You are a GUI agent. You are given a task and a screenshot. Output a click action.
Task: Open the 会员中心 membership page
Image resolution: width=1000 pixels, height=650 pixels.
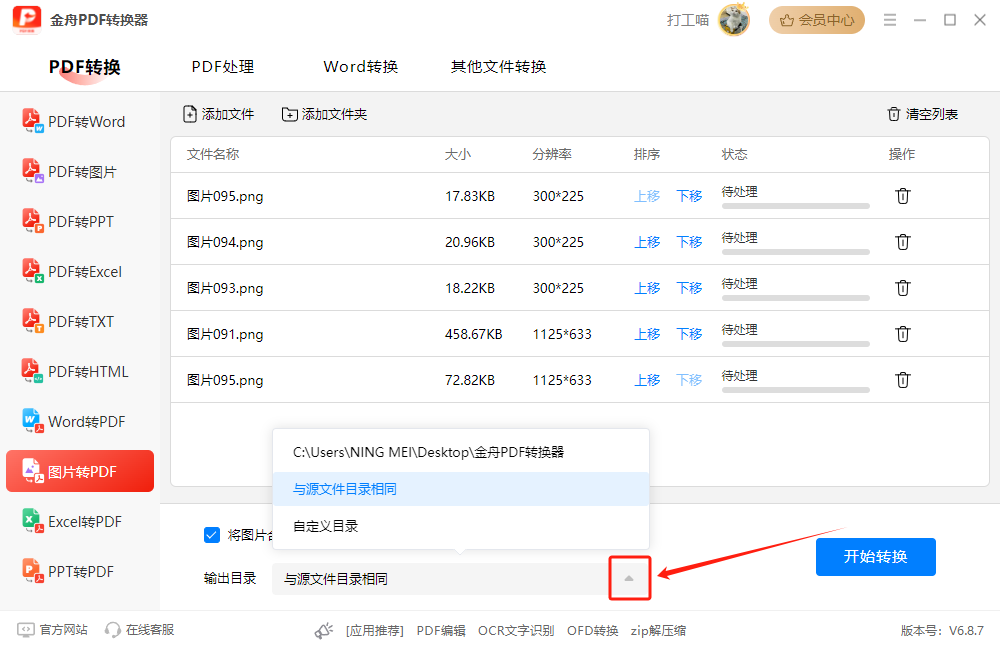816,20
